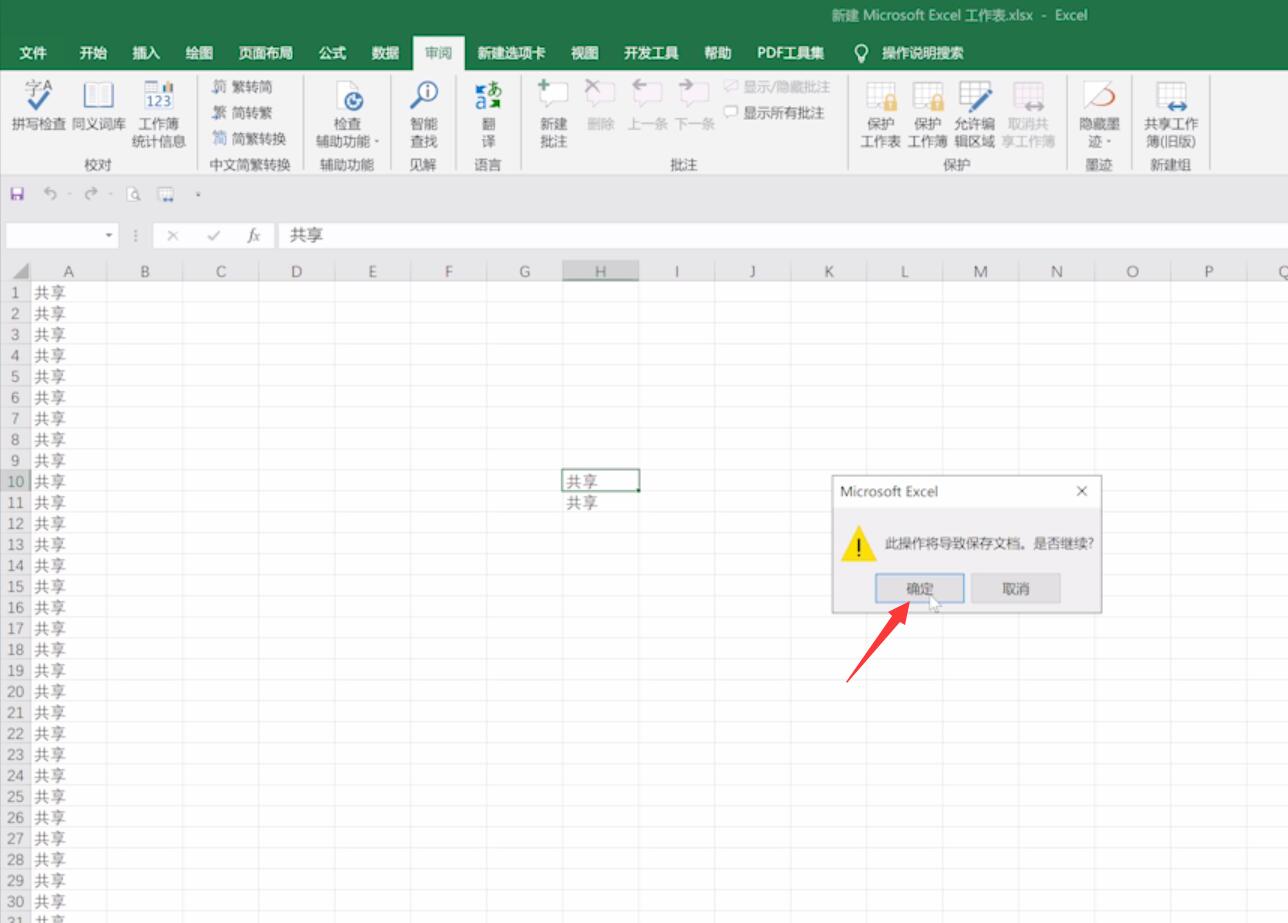The width and height of the screenshot is (1288, 923).
Task: Expand the 隐藏墨迹 dropdown arrow
Action: (x=1109, y=142)
